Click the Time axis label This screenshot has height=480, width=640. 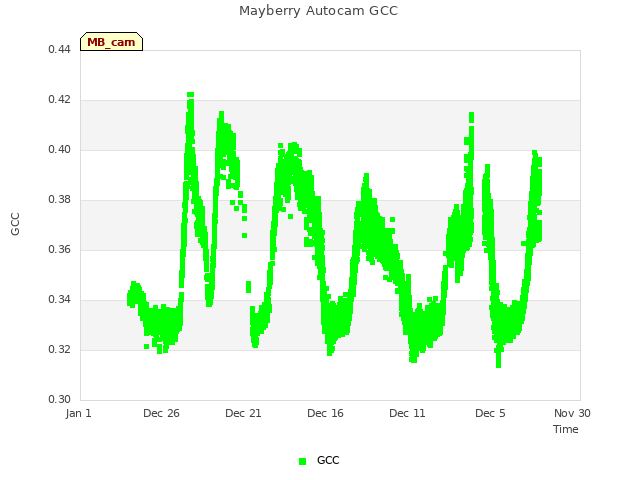point(566,429)
